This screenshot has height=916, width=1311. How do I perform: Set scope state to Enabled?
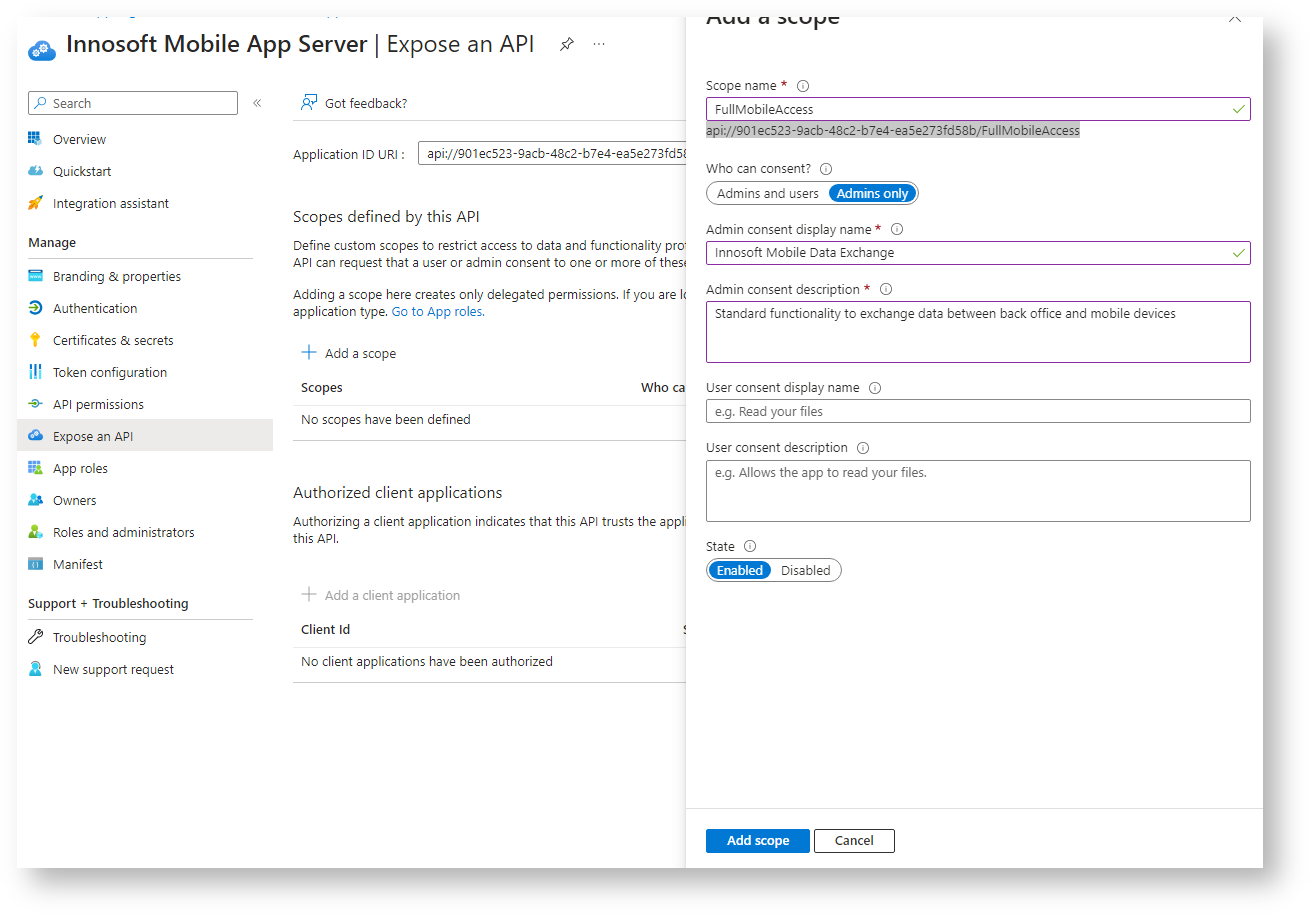coord(740,571)
